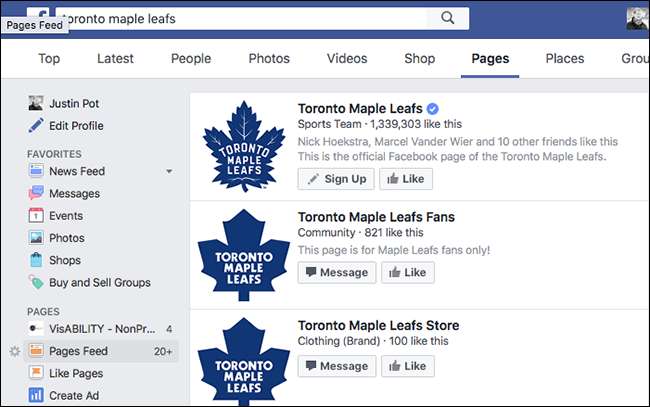Open the Events calendar icon

[36, 215]
